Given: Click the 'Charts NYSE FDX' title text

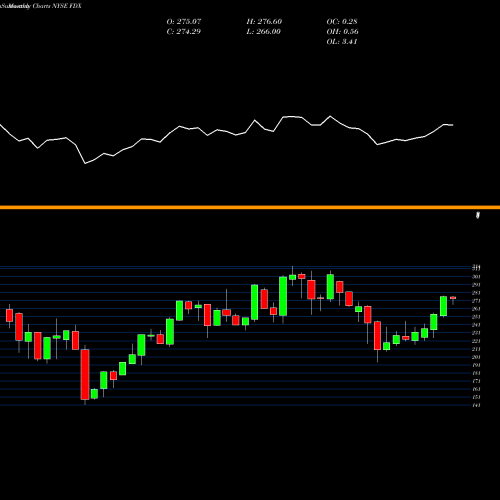Looking at the screenshot, I should point(57,6).
